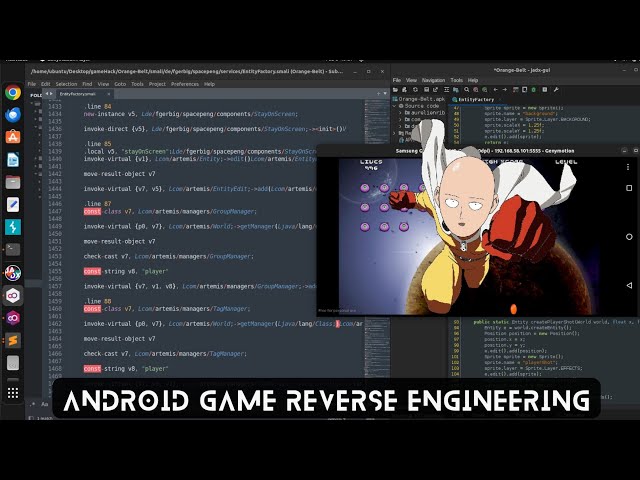The image size is (640, 480).
Task: Open Sublime Project menu
Action: pyautogui.click(x=157, y=84)
